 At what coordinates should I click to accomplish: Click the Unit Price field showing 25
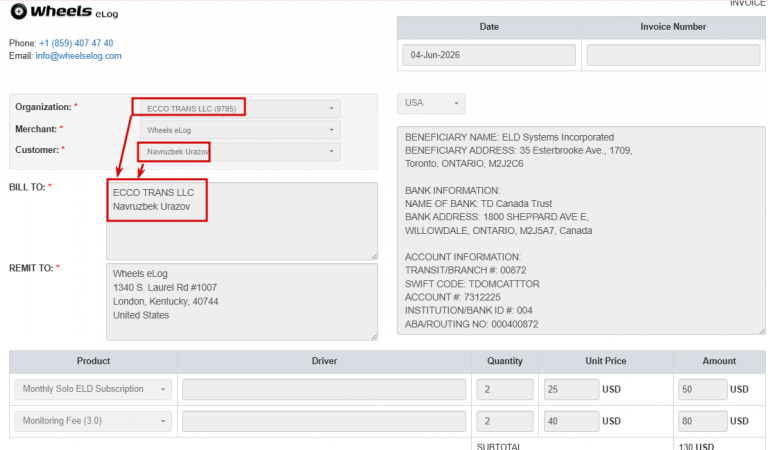point(571,389)
